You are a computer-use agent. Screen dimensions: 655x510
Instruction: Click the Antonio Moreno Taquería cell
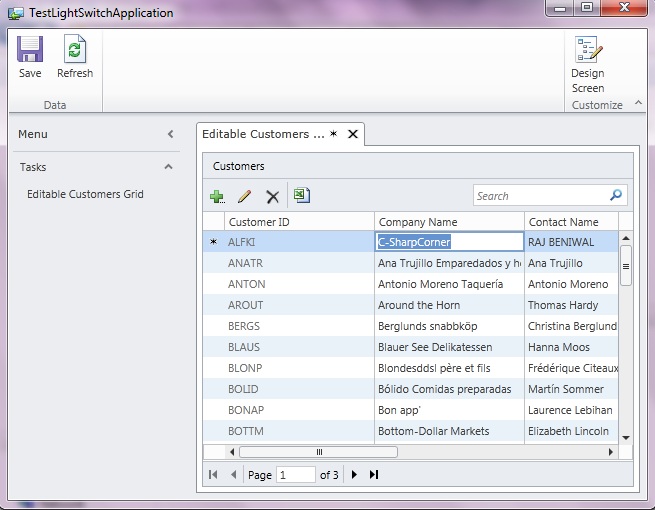[x=449, y=284]
